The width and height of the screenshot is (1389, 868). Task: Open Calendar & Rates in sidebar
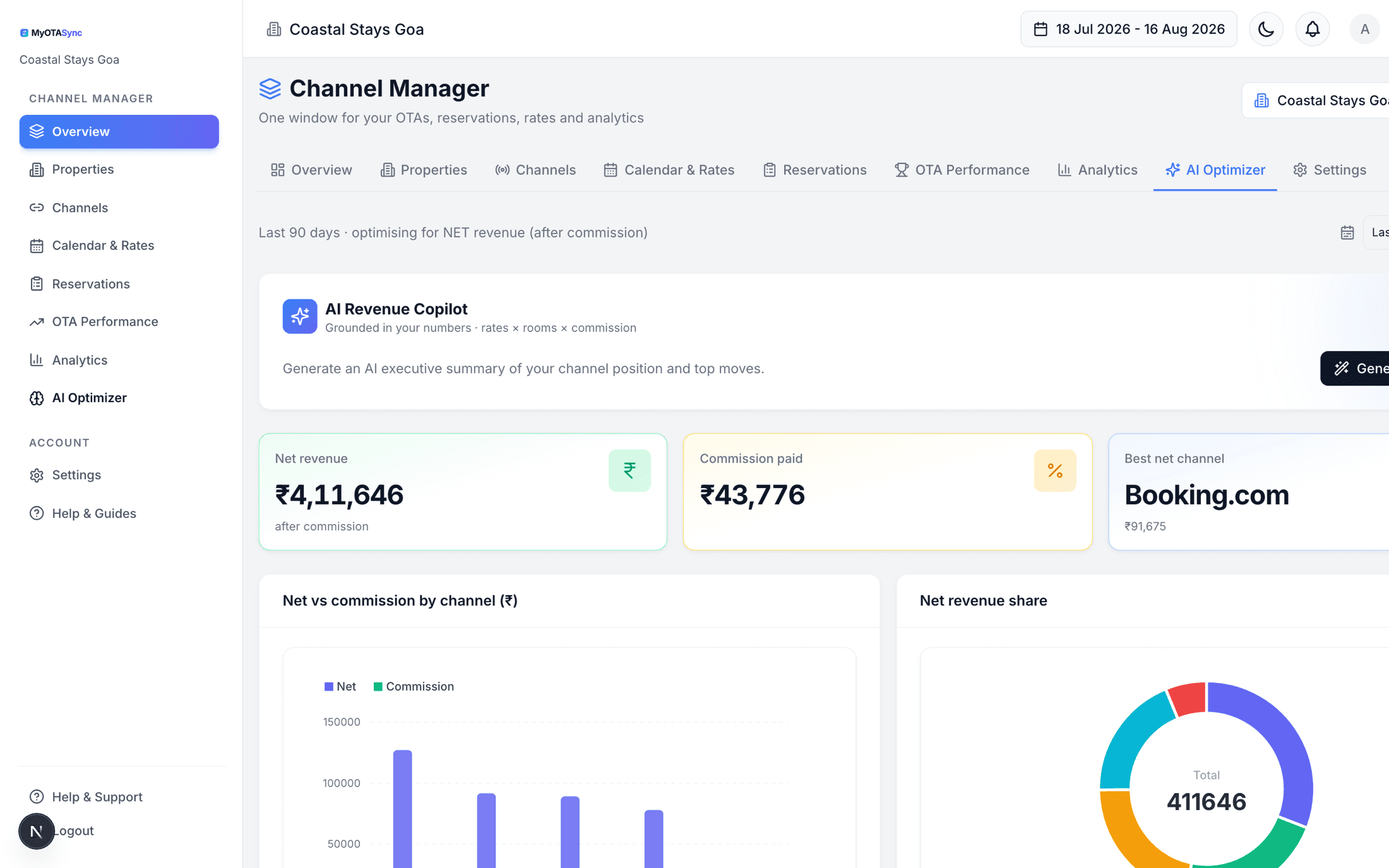(119, 246)
